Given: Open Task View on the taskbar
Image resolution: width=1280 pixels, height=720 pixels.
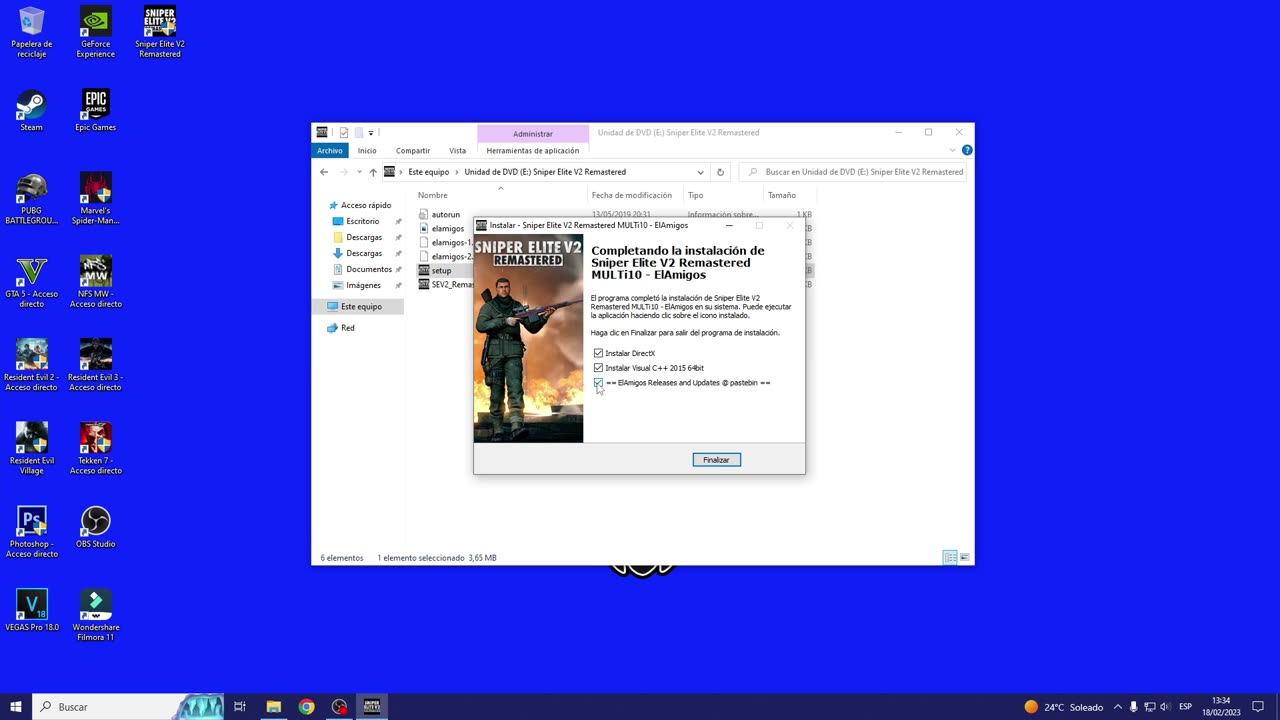Looking at the screenshot, I should click(240, 707).
